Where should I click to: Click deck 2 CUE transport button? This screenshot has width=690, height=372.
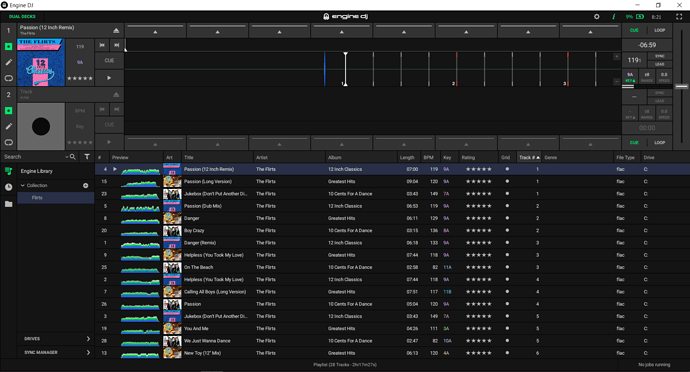pos(109,125)
